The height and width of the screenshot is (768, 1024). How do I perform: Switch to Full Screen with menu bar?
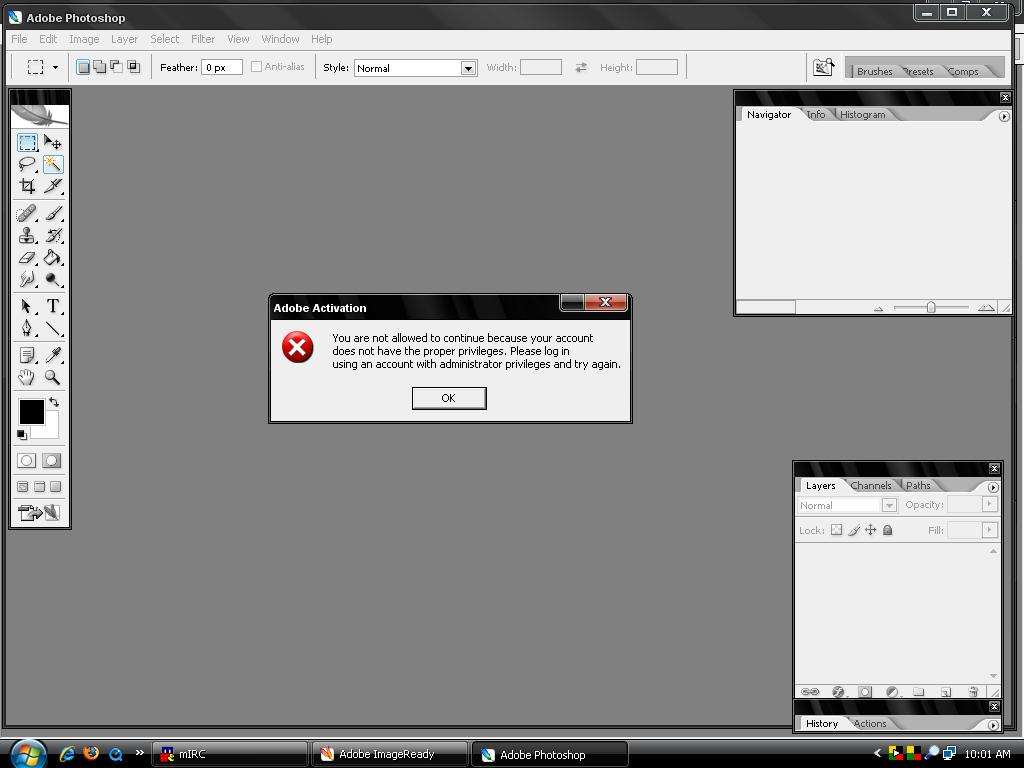[x=39, y=487]
